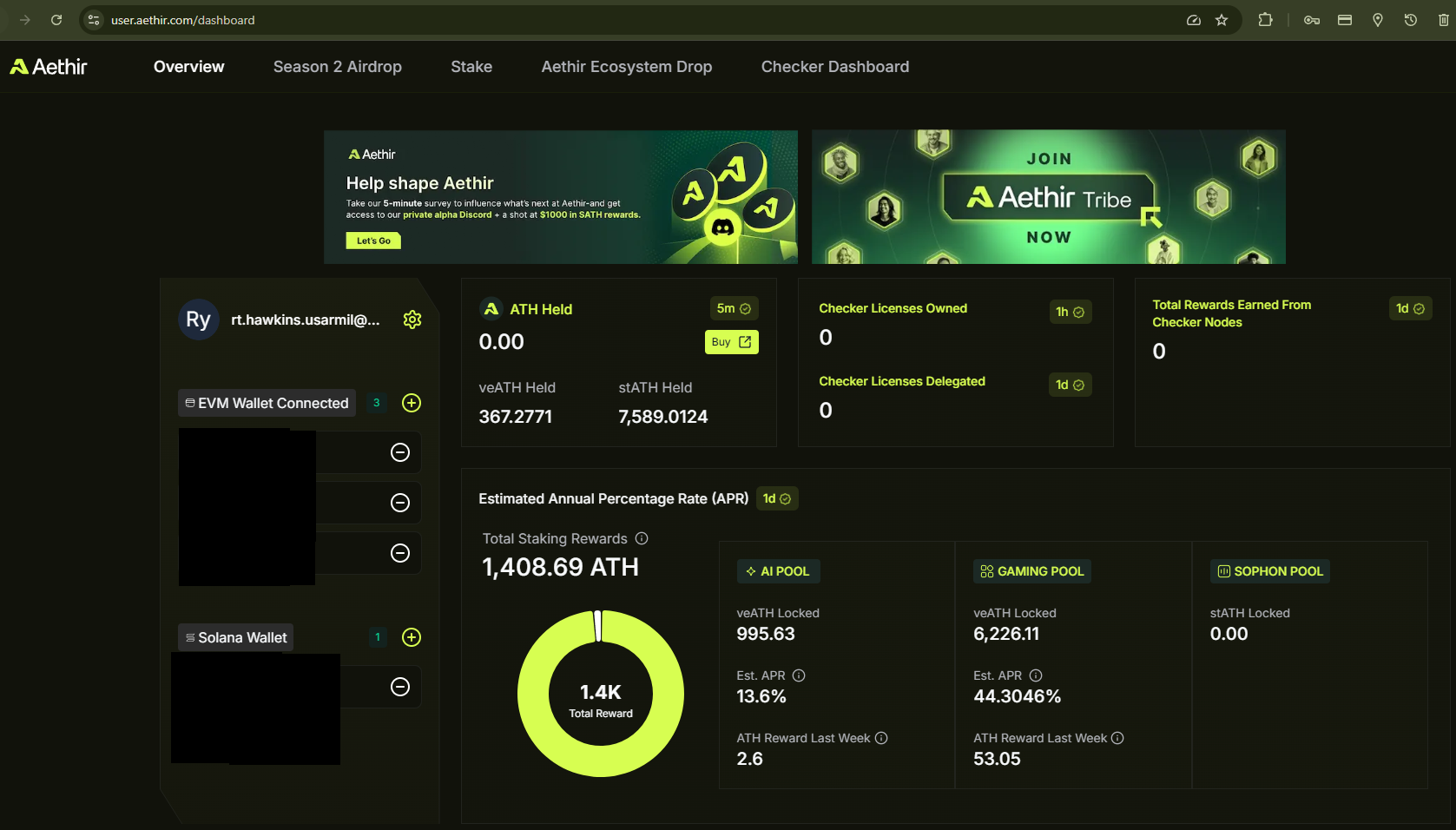Open browser history clock icon
The height and width of the screenshot is (830, 1456).
(1411, 20)
